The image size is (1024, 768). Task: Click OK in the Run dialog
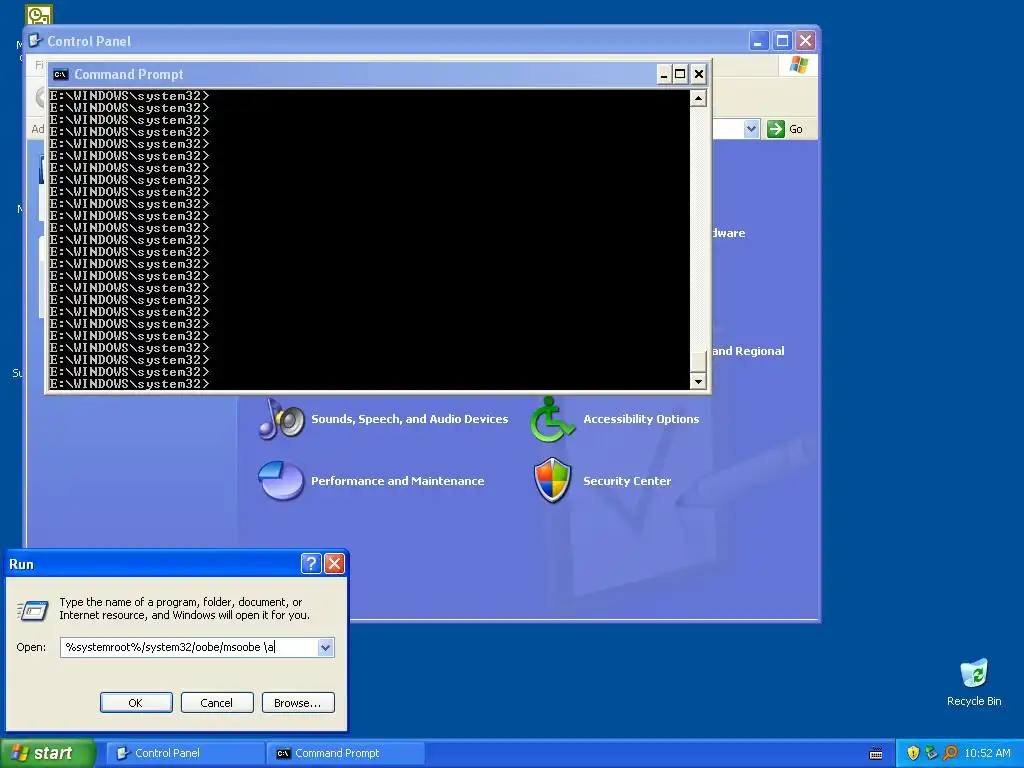coord(136,703)
